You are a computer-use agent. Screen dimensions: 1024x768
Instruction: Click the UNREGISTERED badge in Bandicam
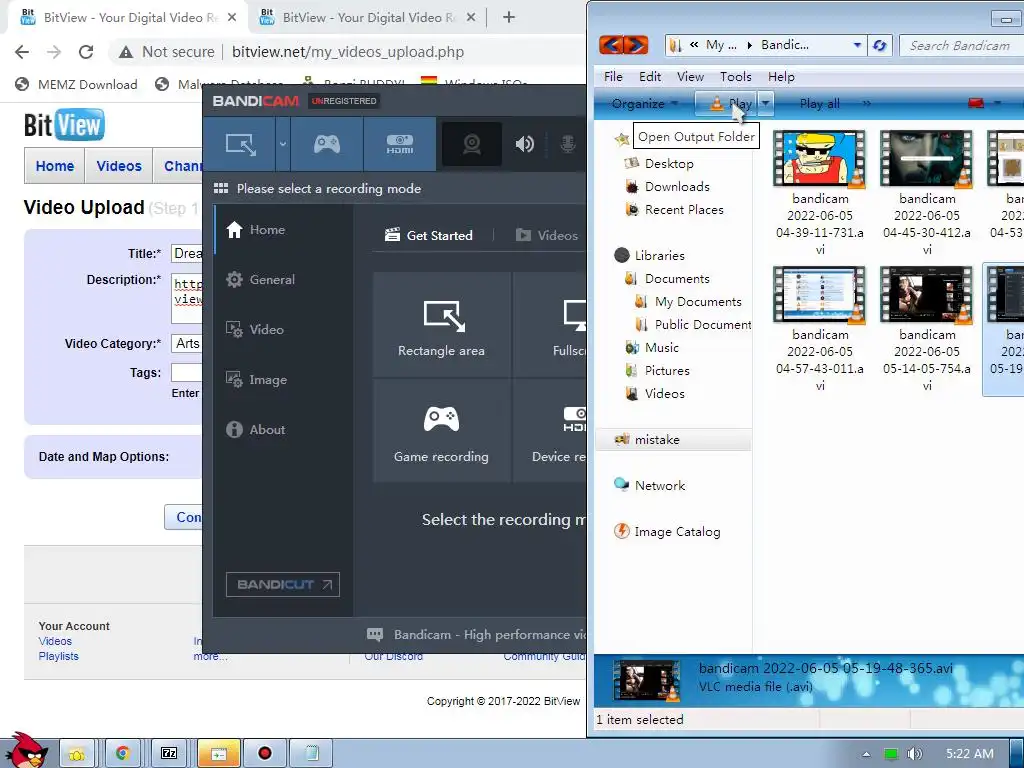(344, 101)
